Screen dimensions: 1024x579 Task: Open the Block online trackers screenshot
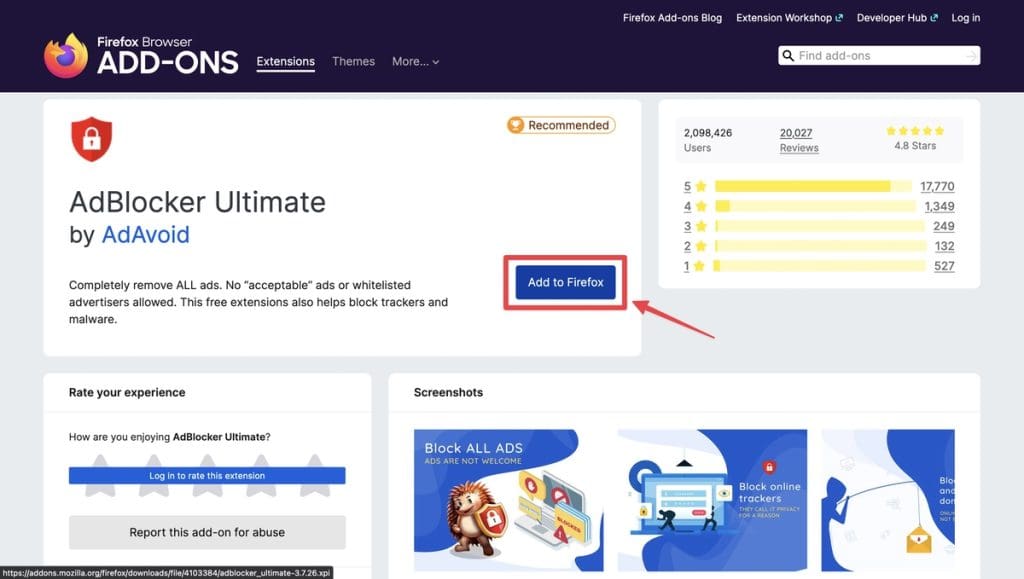[x=712, y=500]
